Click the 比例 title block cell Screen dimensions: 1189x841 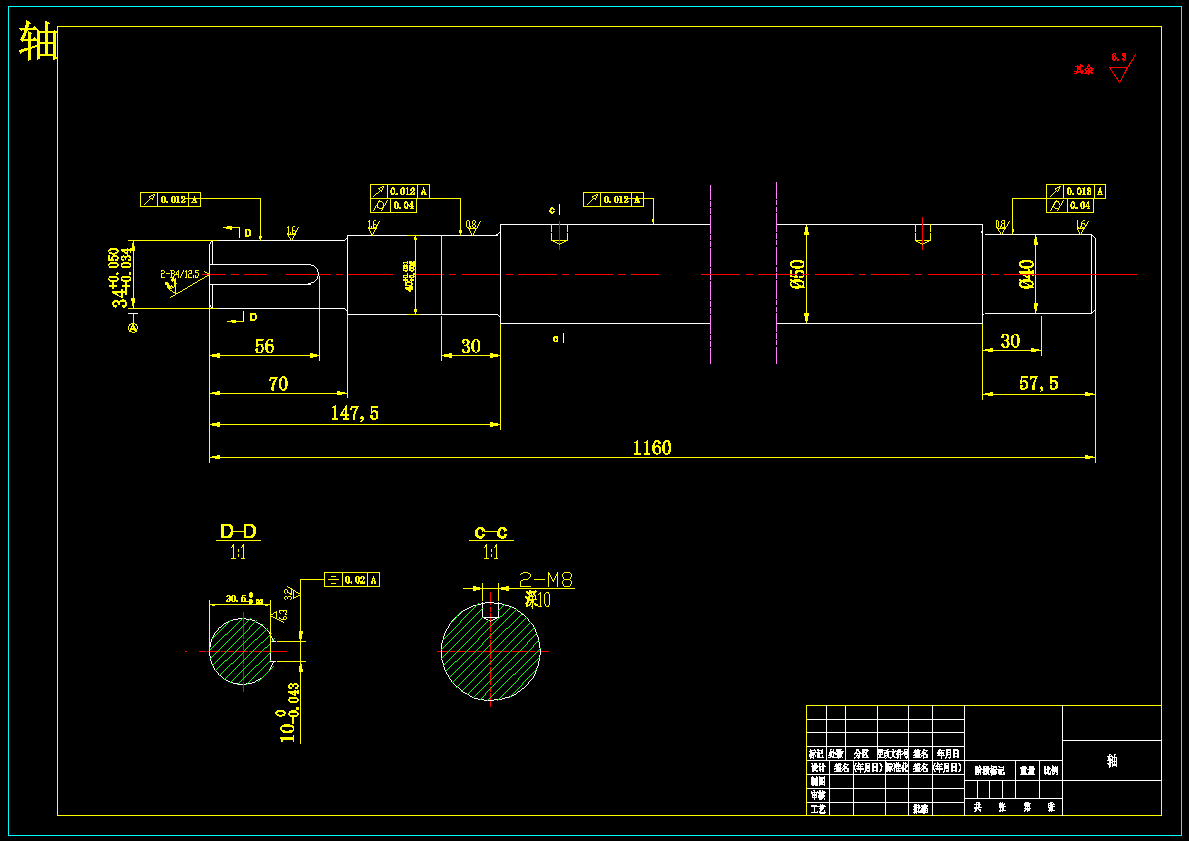pyautogui.click(x=1051, y=770)
